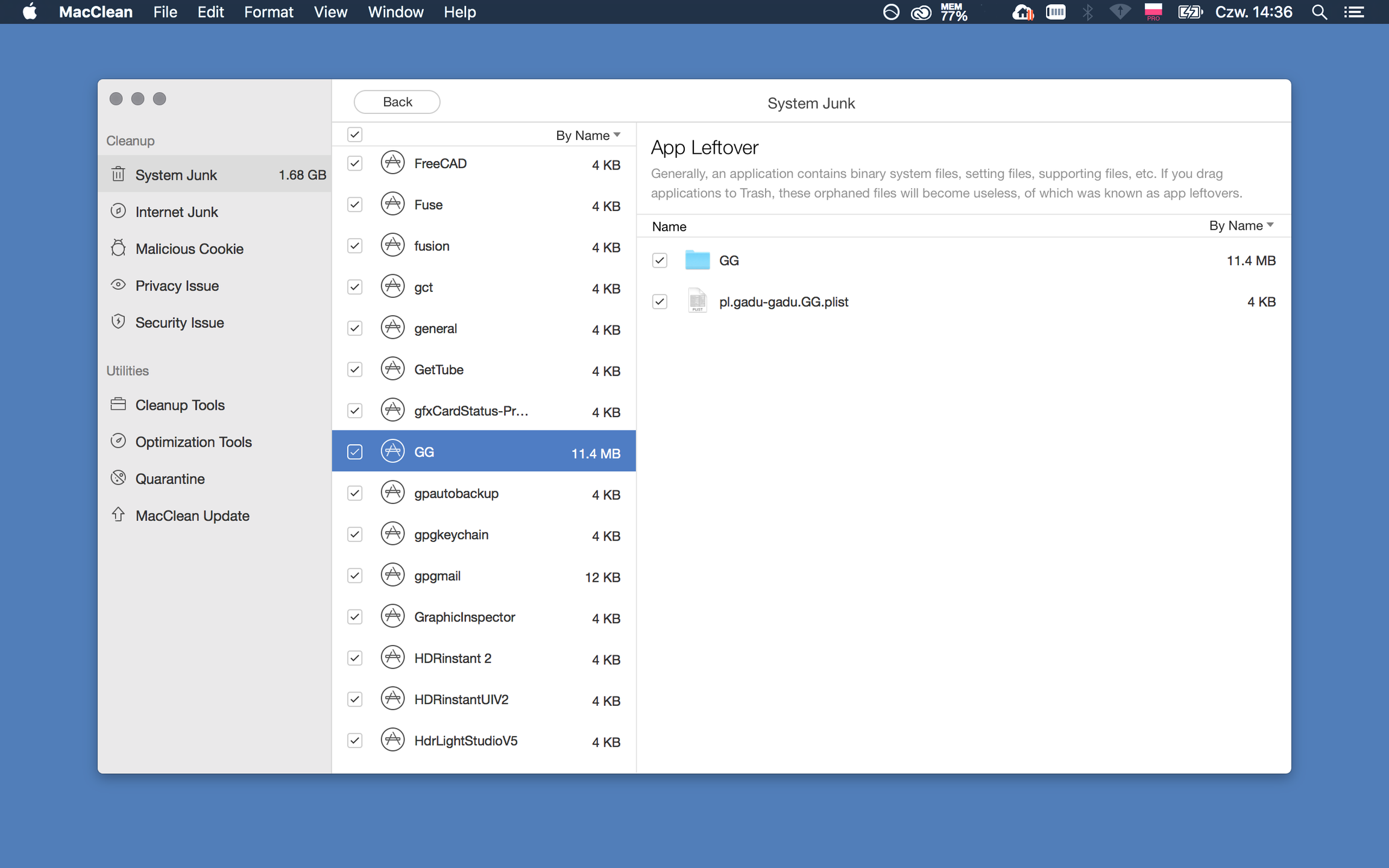This screenshot has height=868, width=1389.
Task: Uncheck the gfxCardStatus-Pr... checkbox
Action: click(355, 411)
